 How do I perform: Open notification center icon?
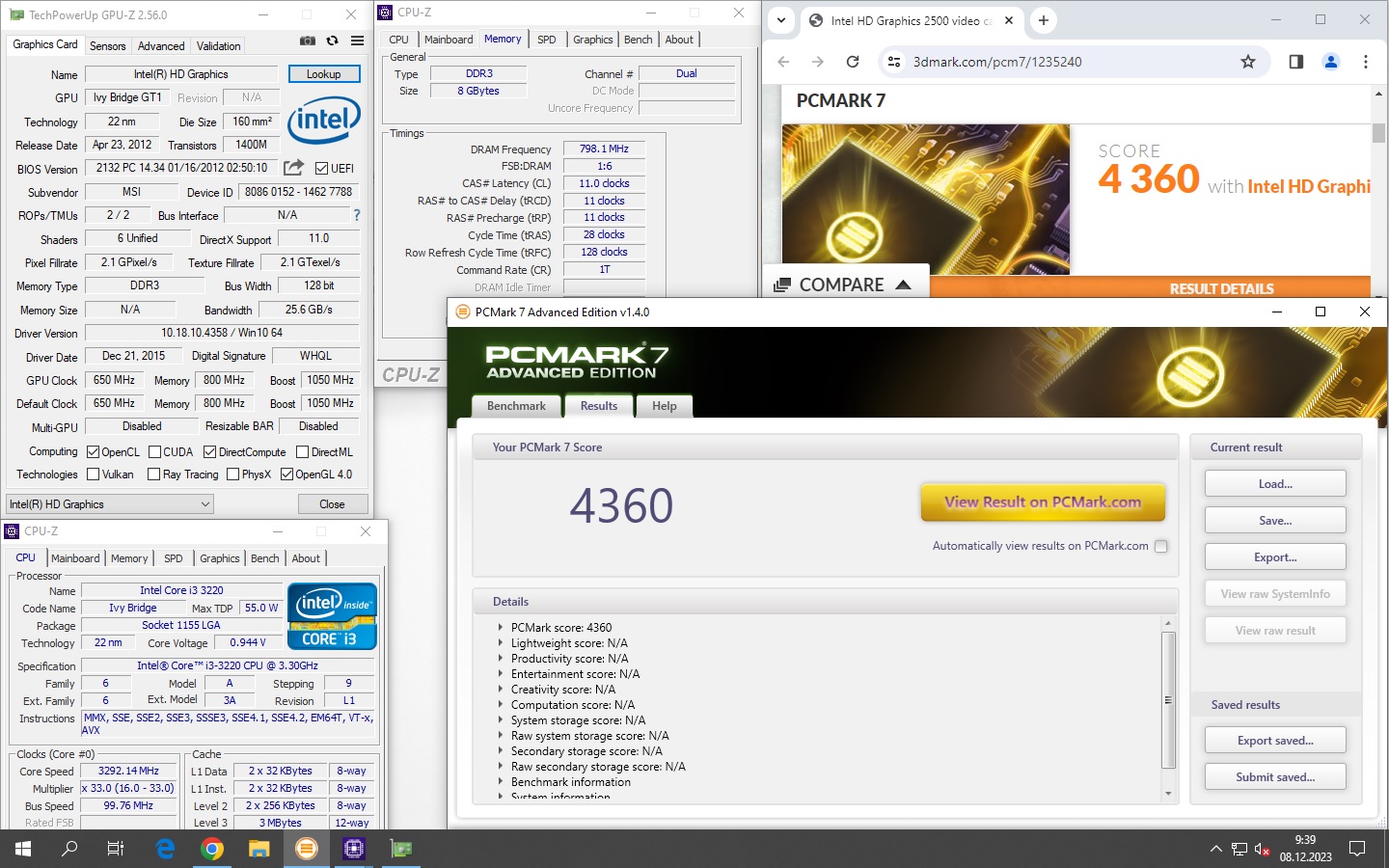click(1357, 849)
